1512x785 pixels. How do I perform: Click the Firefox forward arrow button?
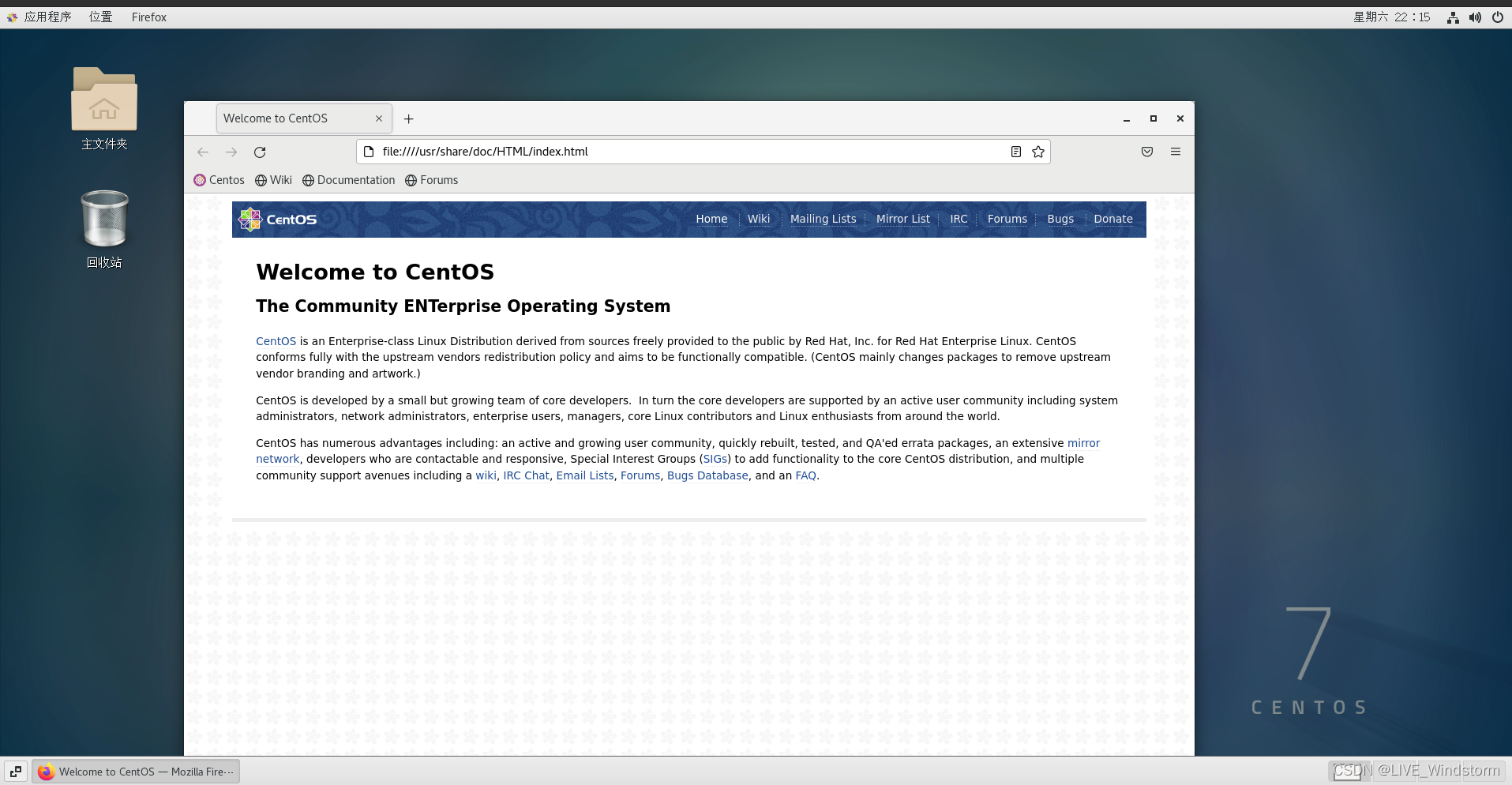(231, 152)
